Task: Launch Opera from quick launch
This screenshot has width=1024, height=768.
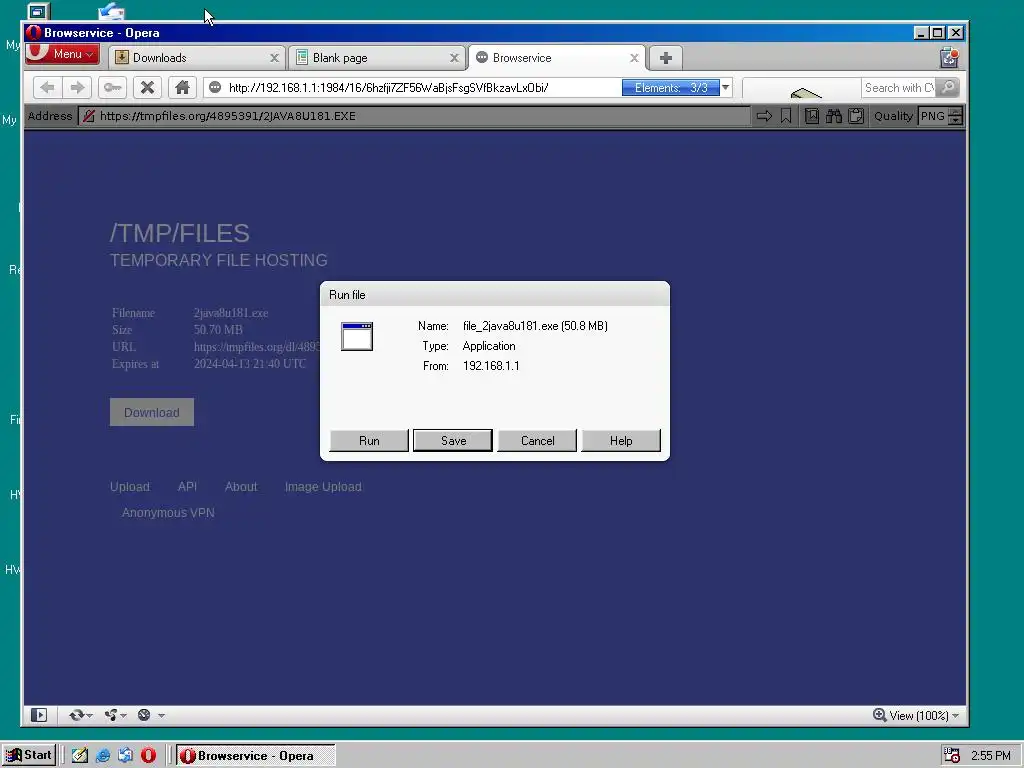Action: pyautogui.click(x=148, y=756)
